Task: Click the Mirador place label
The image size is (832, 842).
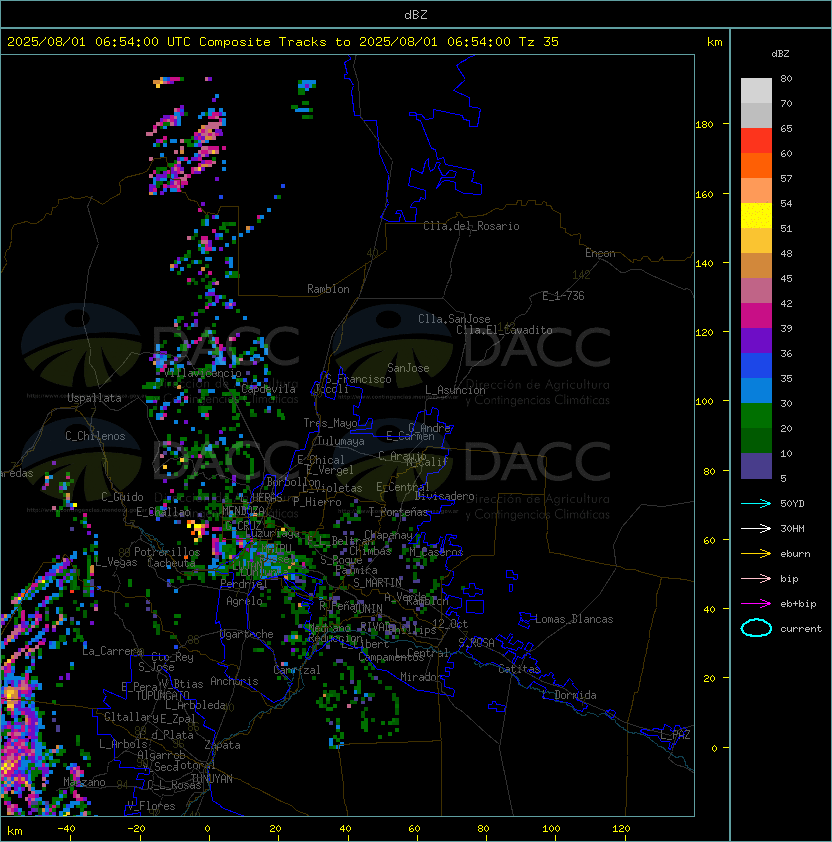Action: 421,677
